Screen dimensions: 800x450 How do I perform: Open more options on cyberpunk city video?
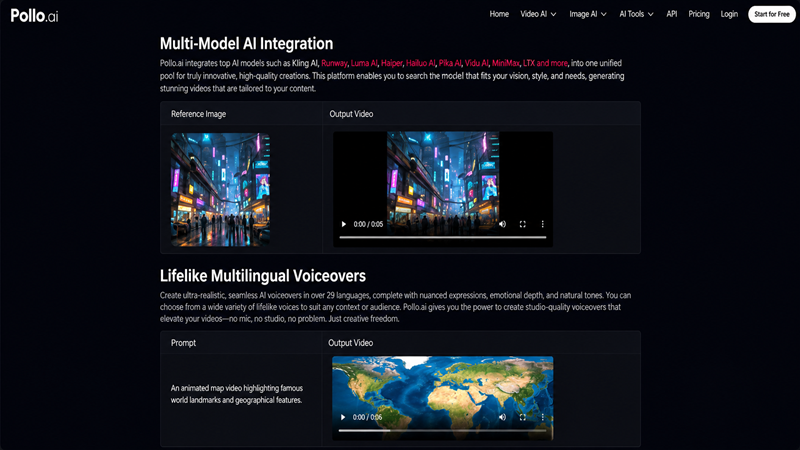542,224
